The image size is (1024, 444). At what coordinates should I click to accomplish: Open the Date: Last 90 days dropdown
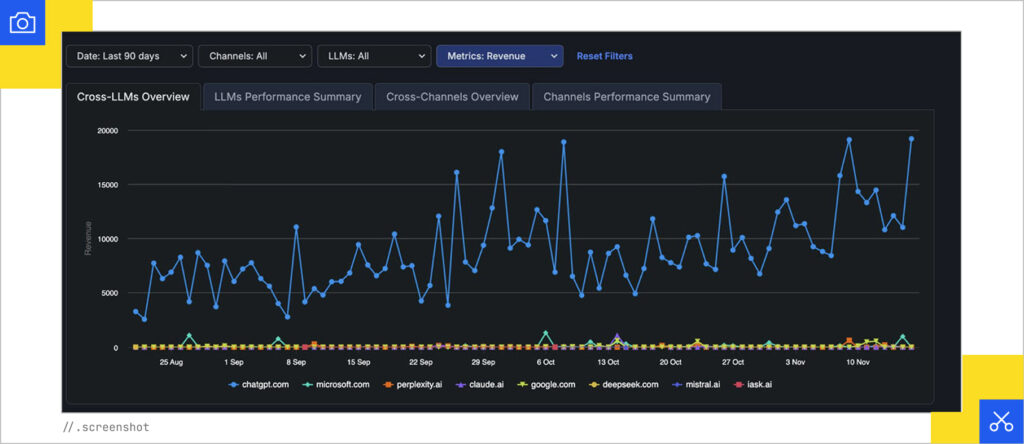129,57
